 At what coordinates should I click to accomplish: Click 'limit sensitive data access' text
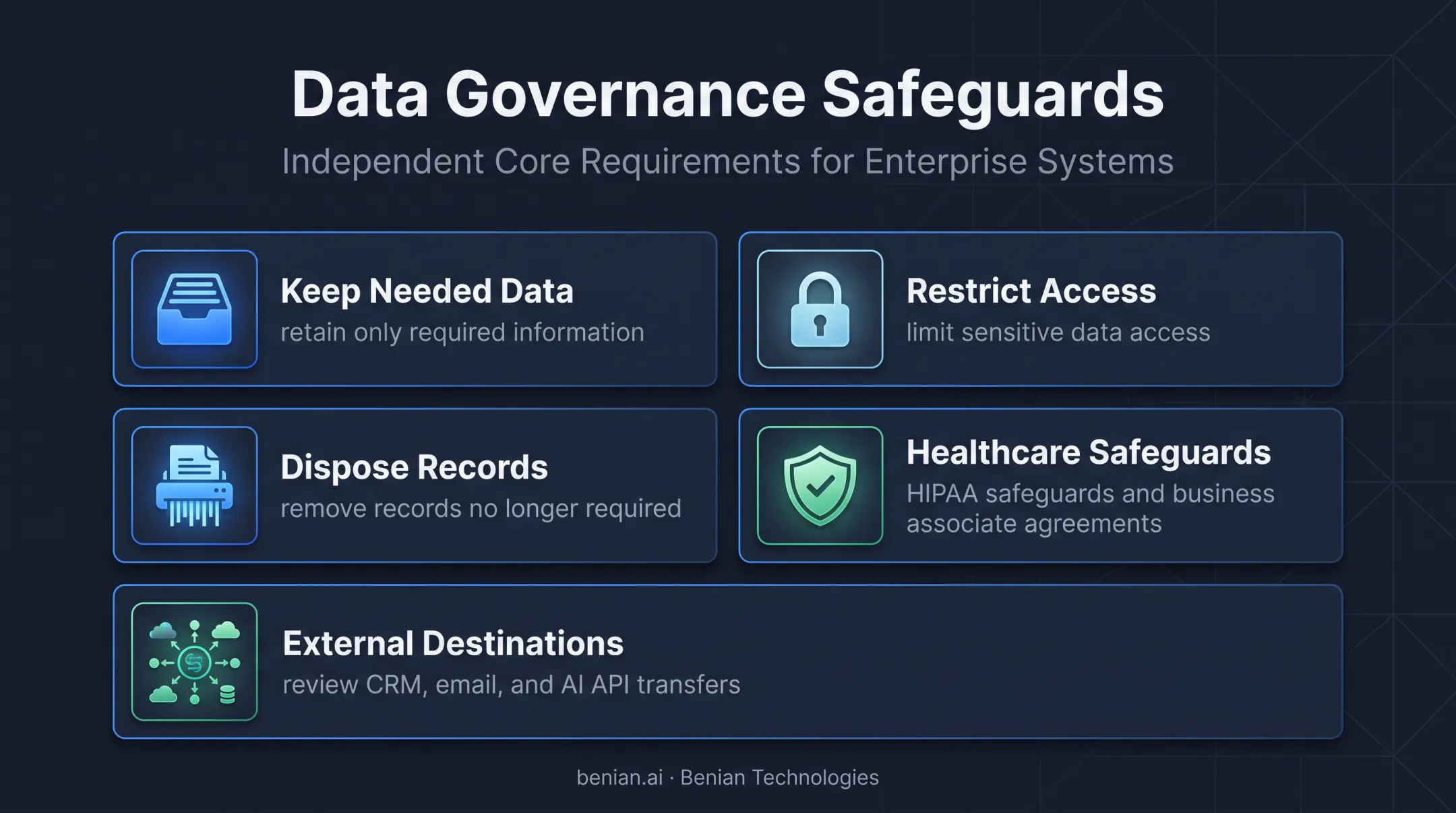coord(1058,332)
